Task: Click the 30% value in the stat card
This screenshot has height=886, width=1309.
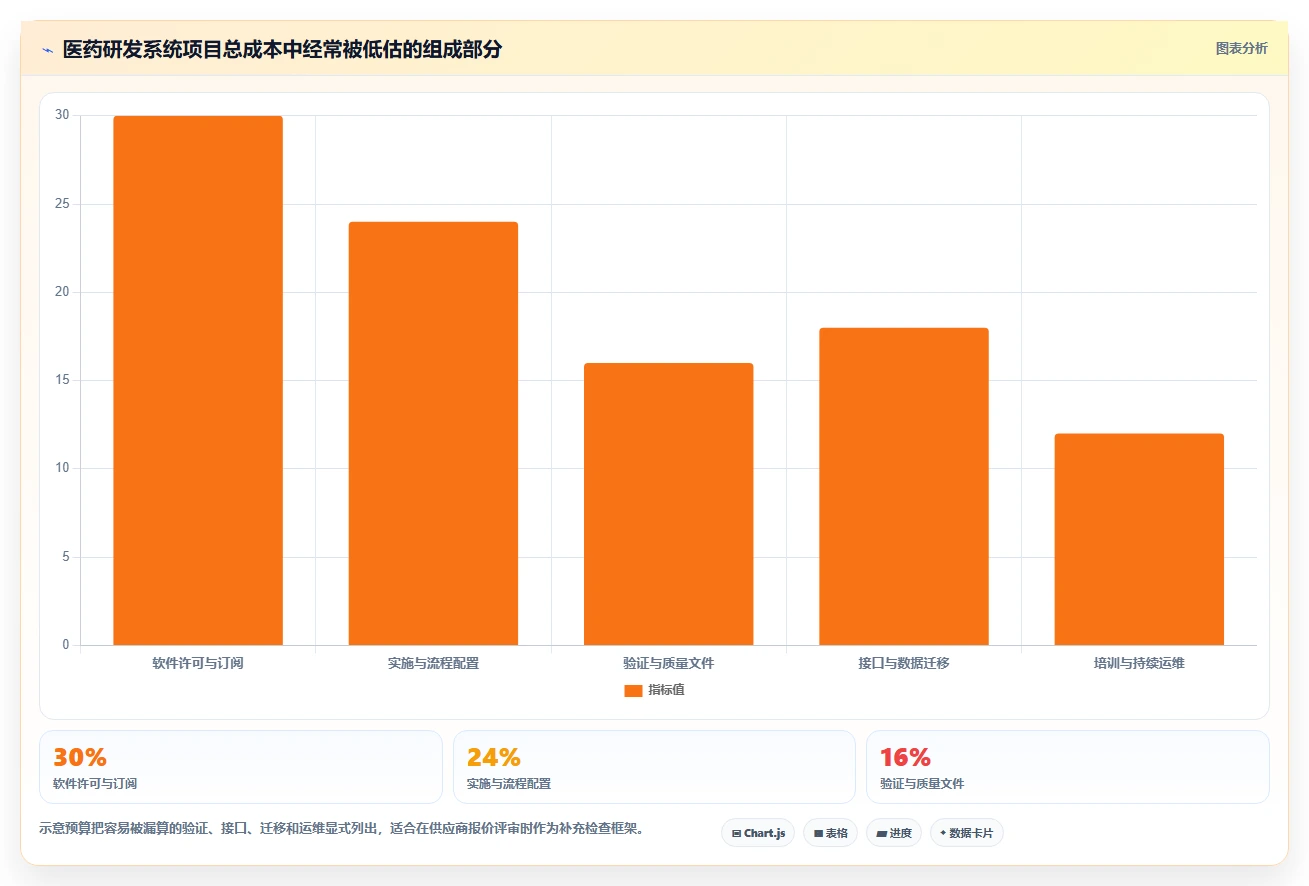Action: (80, 757)
